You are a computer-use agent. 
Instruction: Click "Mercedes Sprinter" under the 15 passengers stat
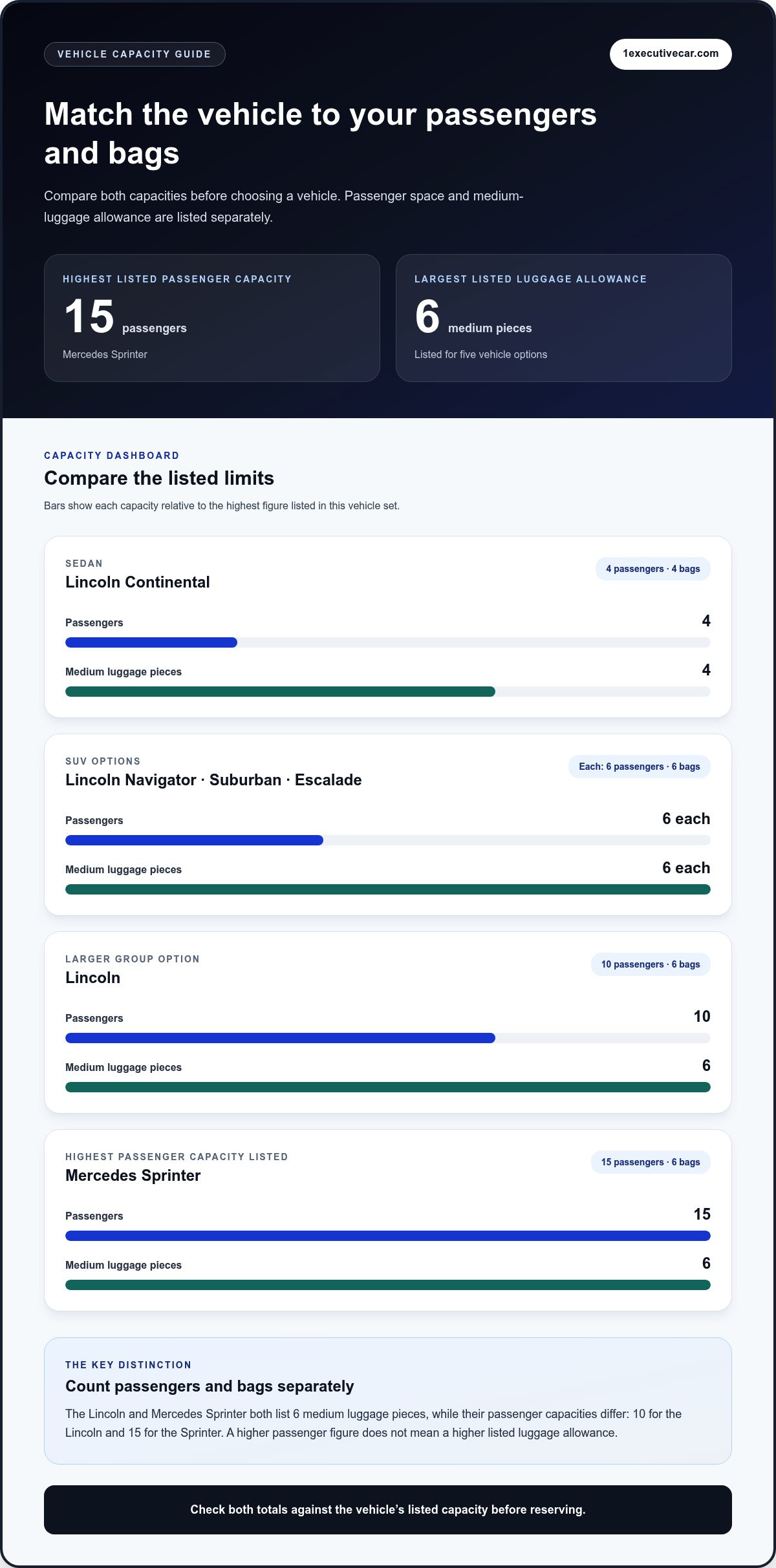coord(105,354)
